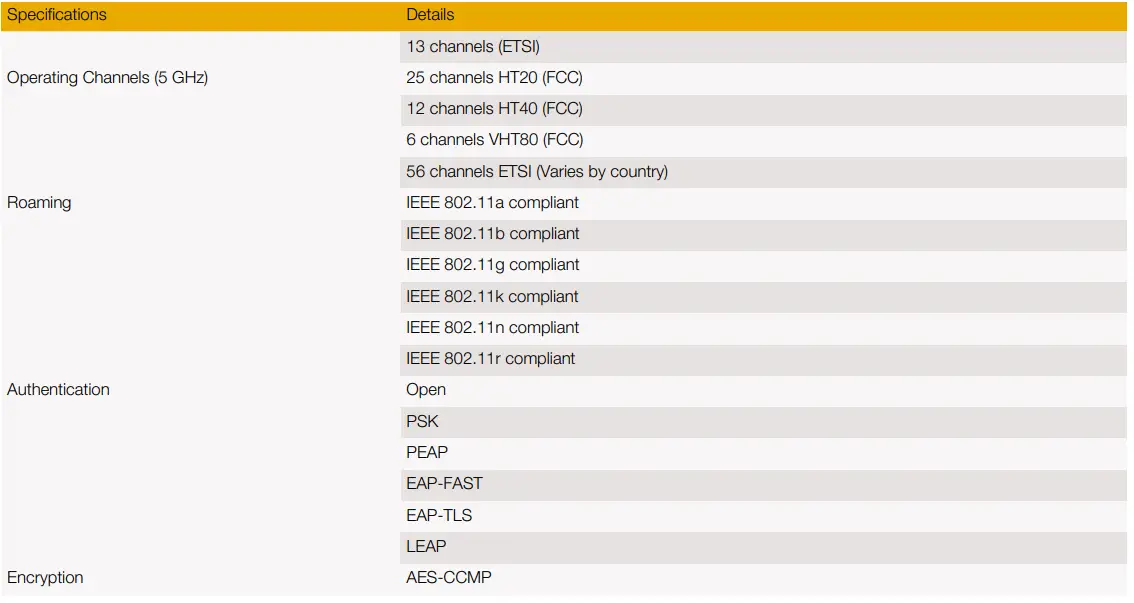Select the Operating Channels (5 GHz) label
The width and height of the screenshot is (1134, 603).
107,77
